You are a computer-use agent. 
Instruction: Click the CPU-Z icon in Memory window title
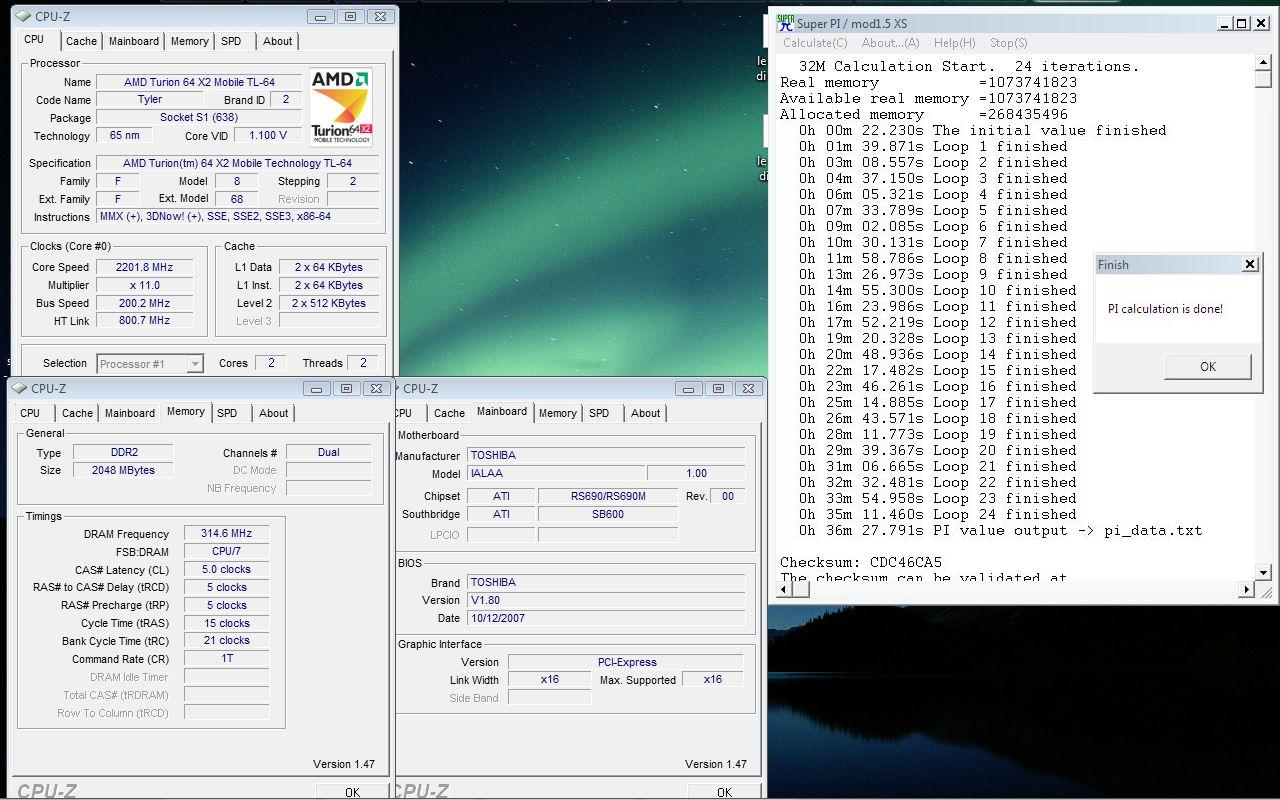point(17,388)
